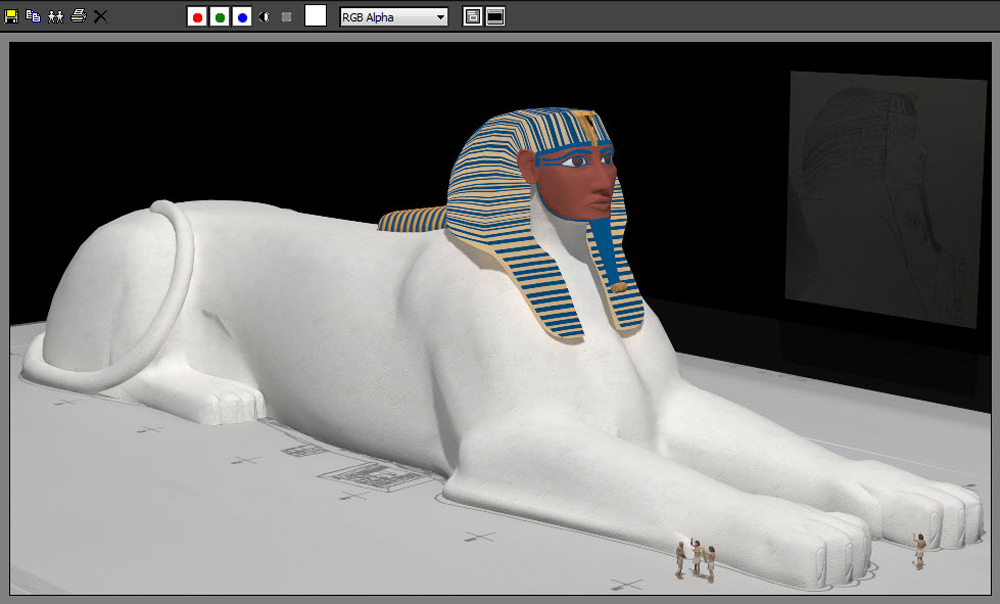Toggle the green channel display
The width and height of the screenshot is (1000, 604).
pyautogui.click(x=219, y=17)
